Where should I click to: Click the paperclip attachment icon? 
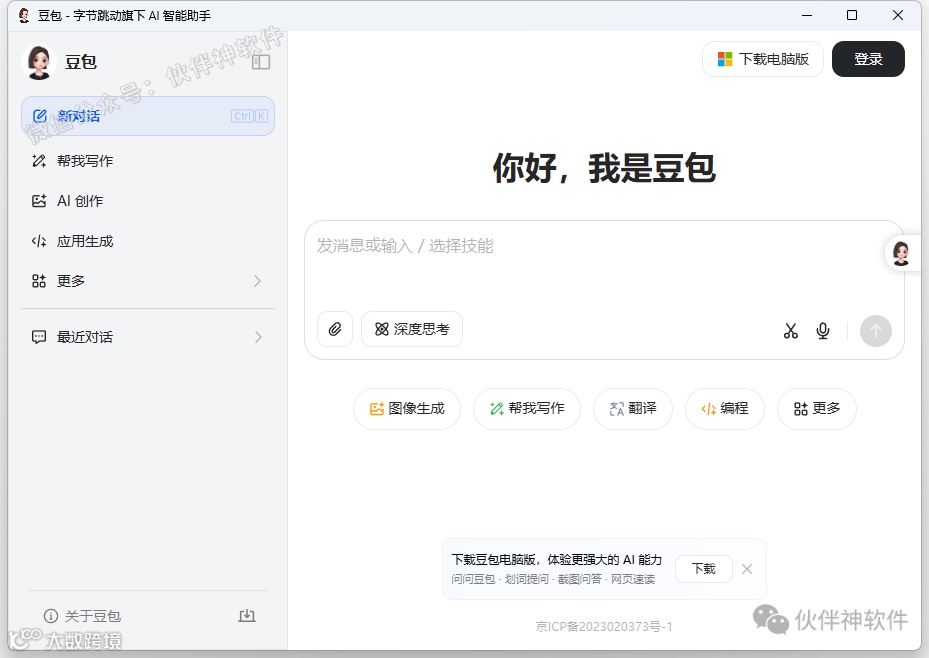pyautogui.click(x=335, y=329)
